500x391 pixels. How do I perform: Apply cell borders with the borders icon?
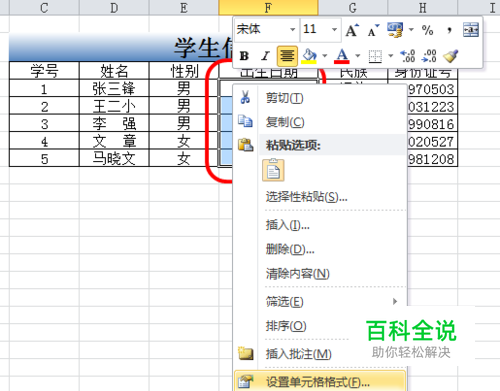coord(375,56)
